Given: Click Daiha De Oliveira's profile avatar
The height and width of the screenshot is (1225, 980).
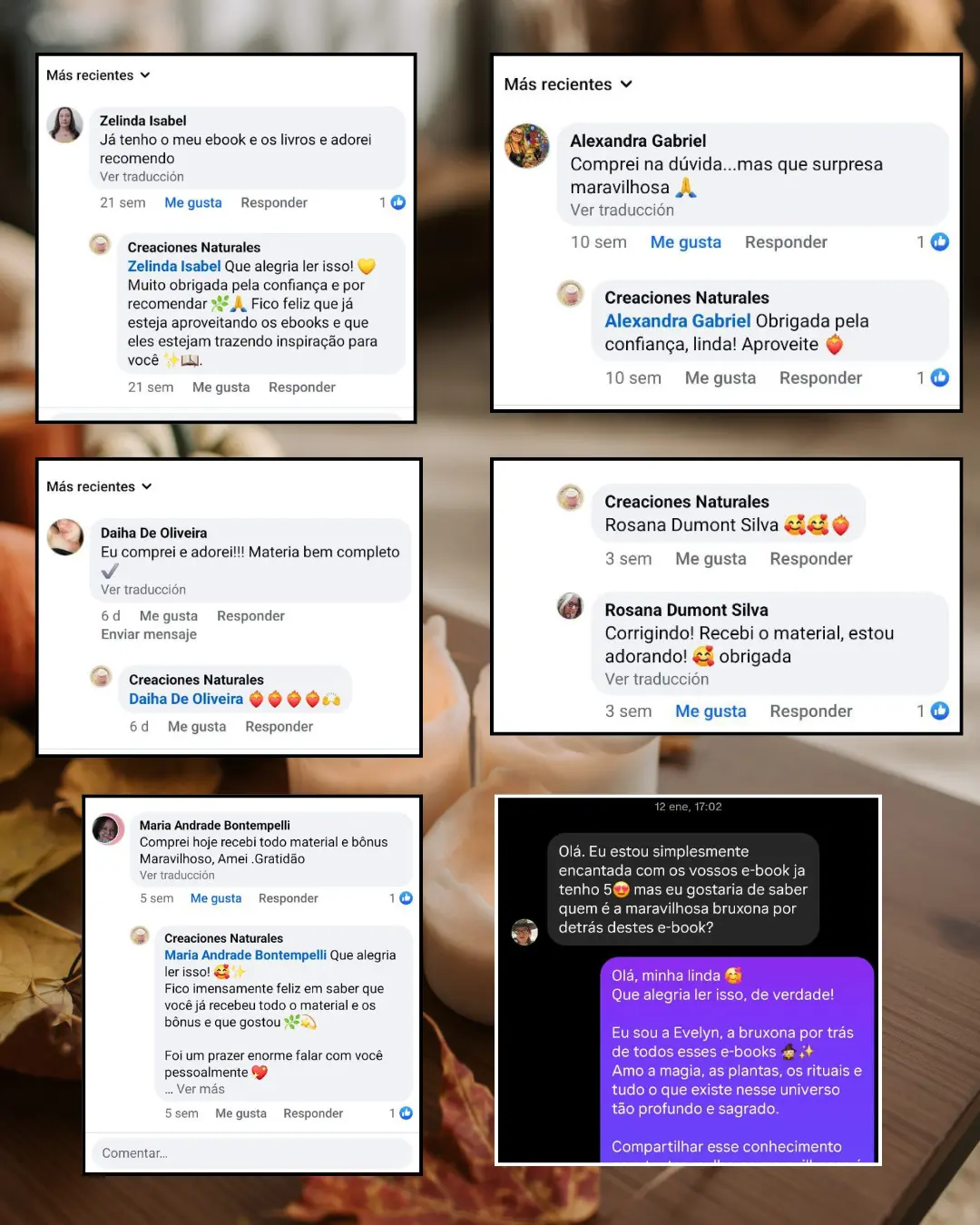Looking at the screenshot, I should point(65,537).
